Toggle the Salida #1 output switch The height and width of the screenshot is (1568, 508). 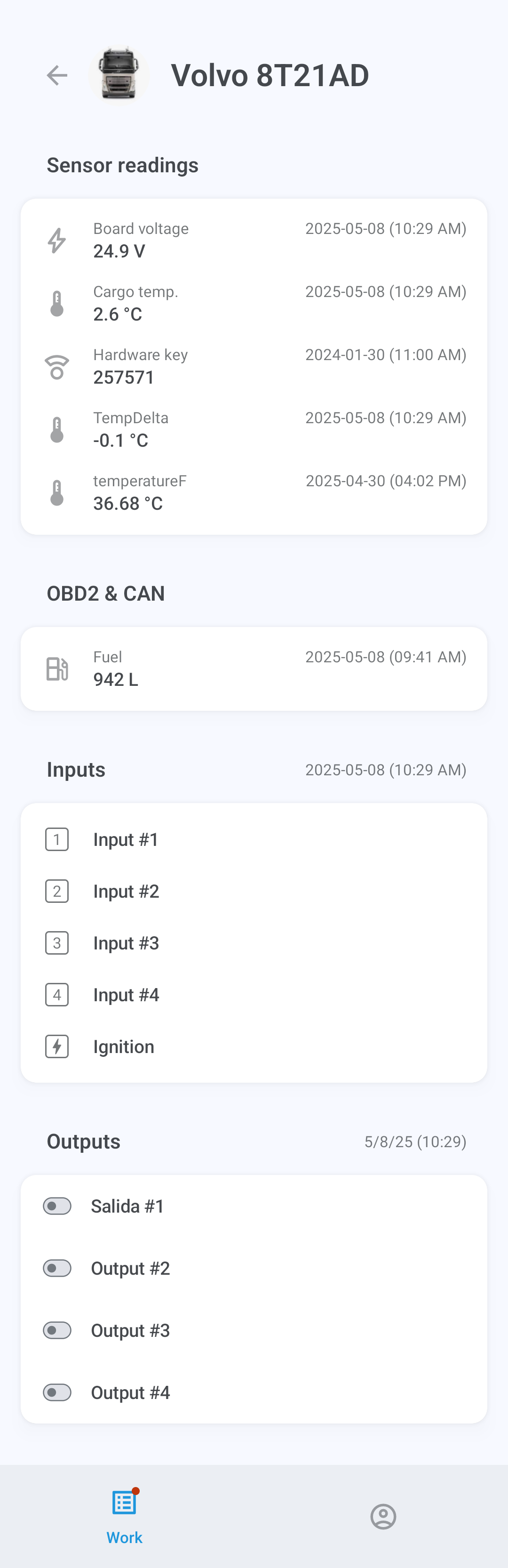(57, 1206)
